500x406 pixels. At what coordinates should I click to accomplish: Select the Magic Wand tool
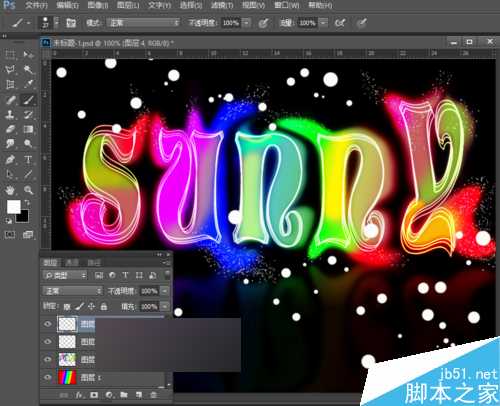click(28, 69)
